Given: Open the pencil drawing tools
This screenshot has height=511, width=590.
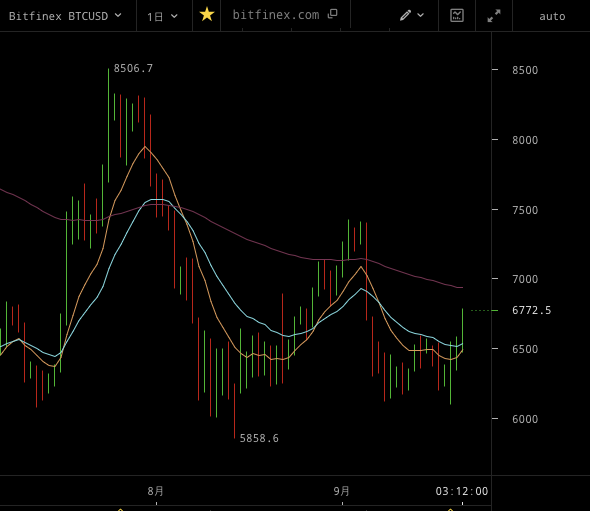Looking at the screenshot, I should point(405,15).
